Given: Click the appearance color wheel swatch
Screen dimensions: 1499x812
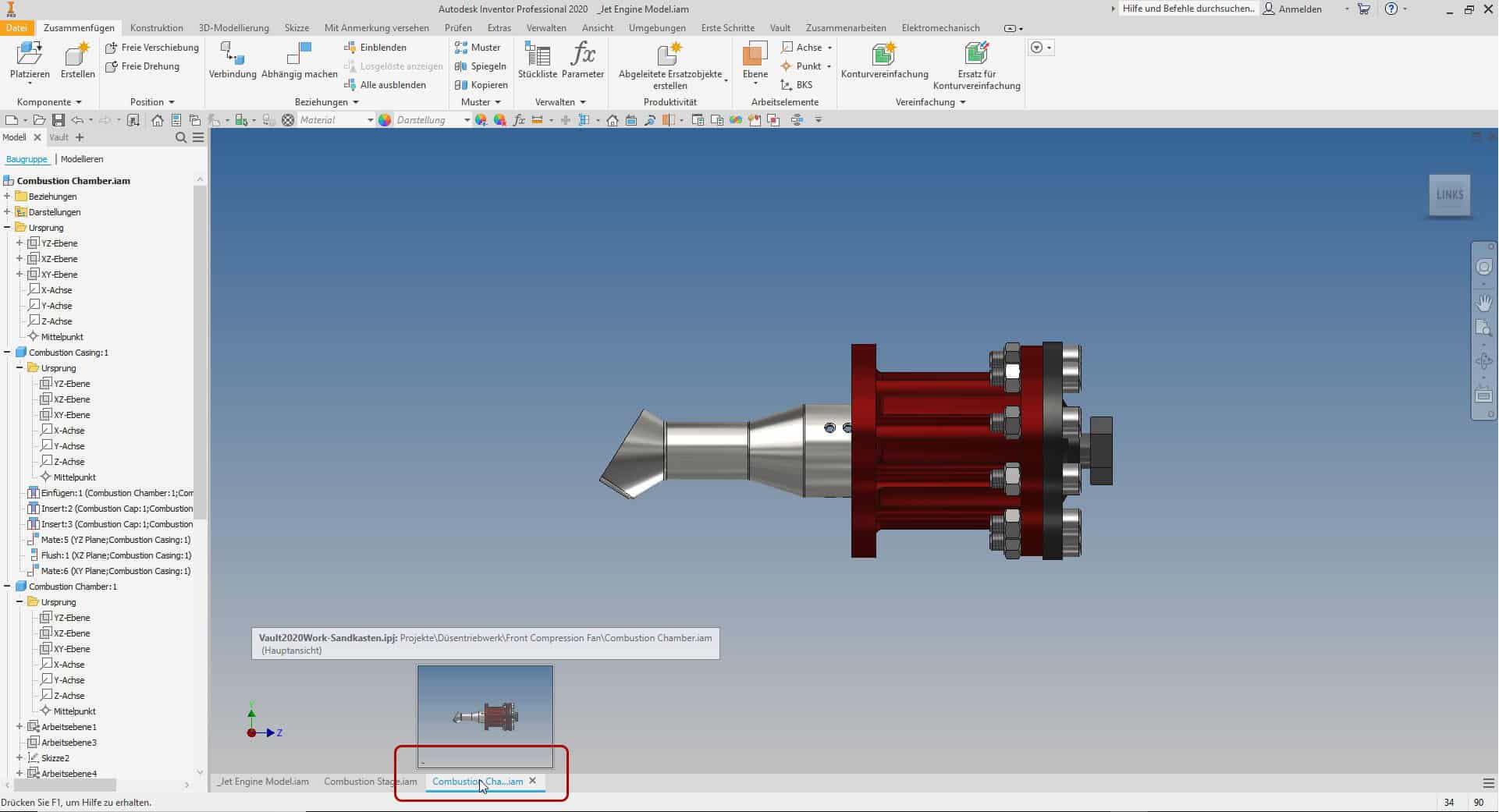Looking at the screenshot, I should 385,120.
